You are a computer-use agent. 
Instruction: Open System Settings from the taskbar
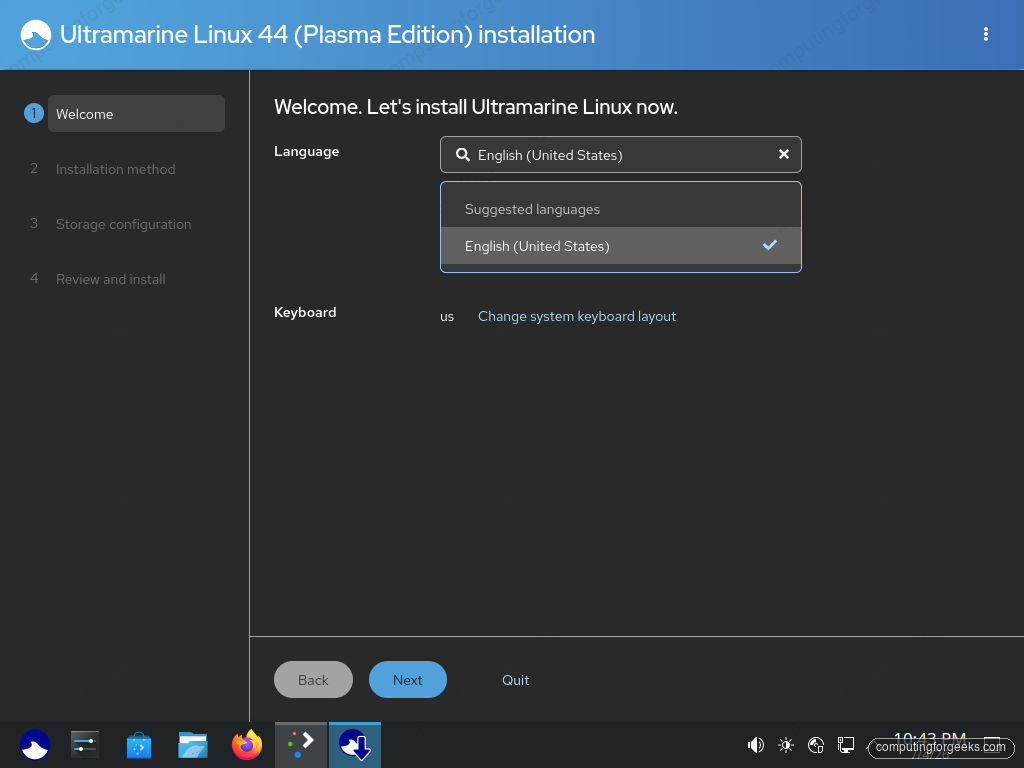click(x=85, y=745)
